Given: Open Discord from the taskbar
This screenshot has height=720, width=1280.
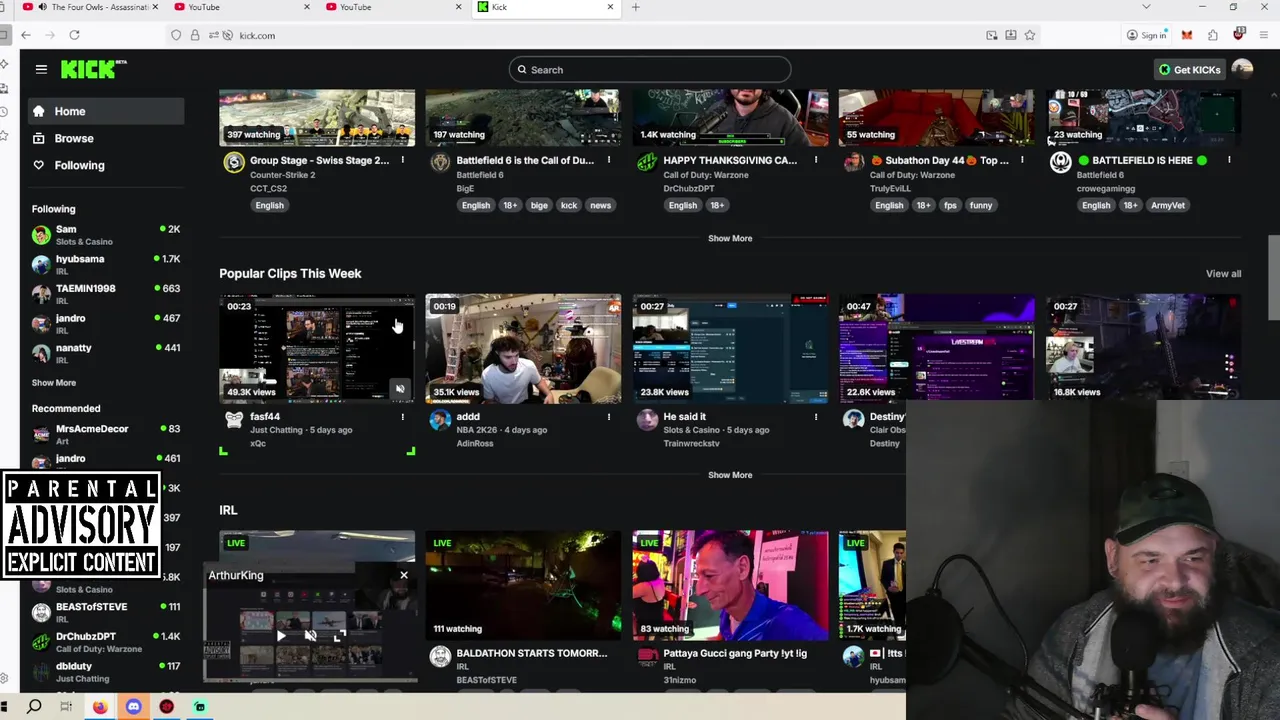Looking at the screenshot, I should tap(133, 707).
